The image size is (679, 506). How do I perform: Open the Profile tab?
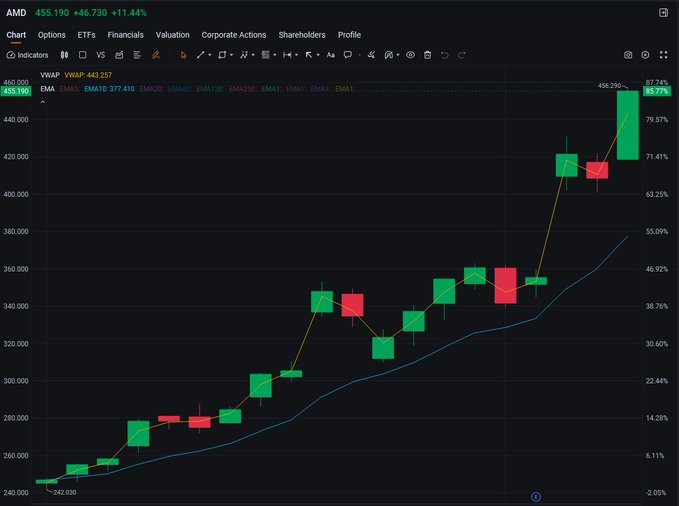coord(349,35)
